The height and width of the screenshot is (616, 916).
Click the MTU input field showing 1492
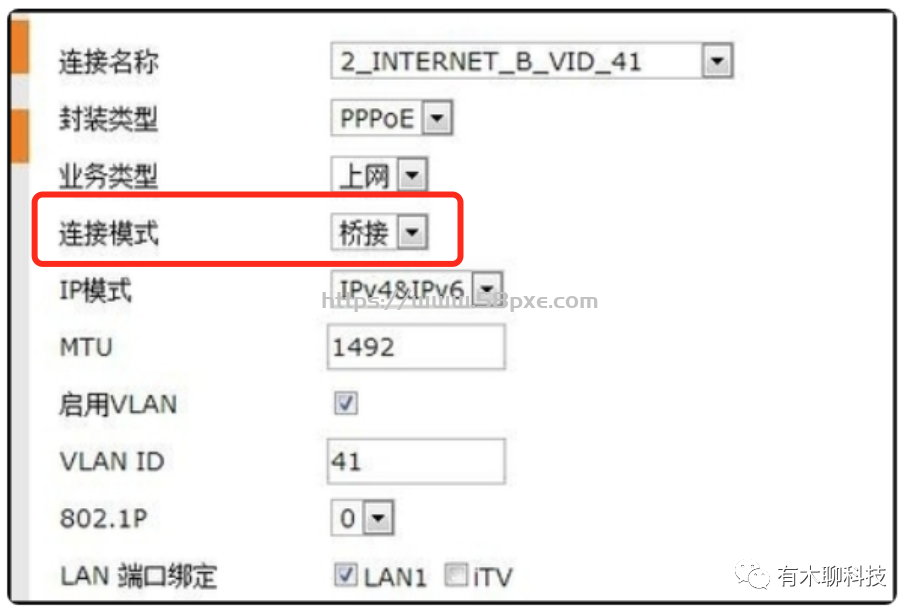[416, 347]
